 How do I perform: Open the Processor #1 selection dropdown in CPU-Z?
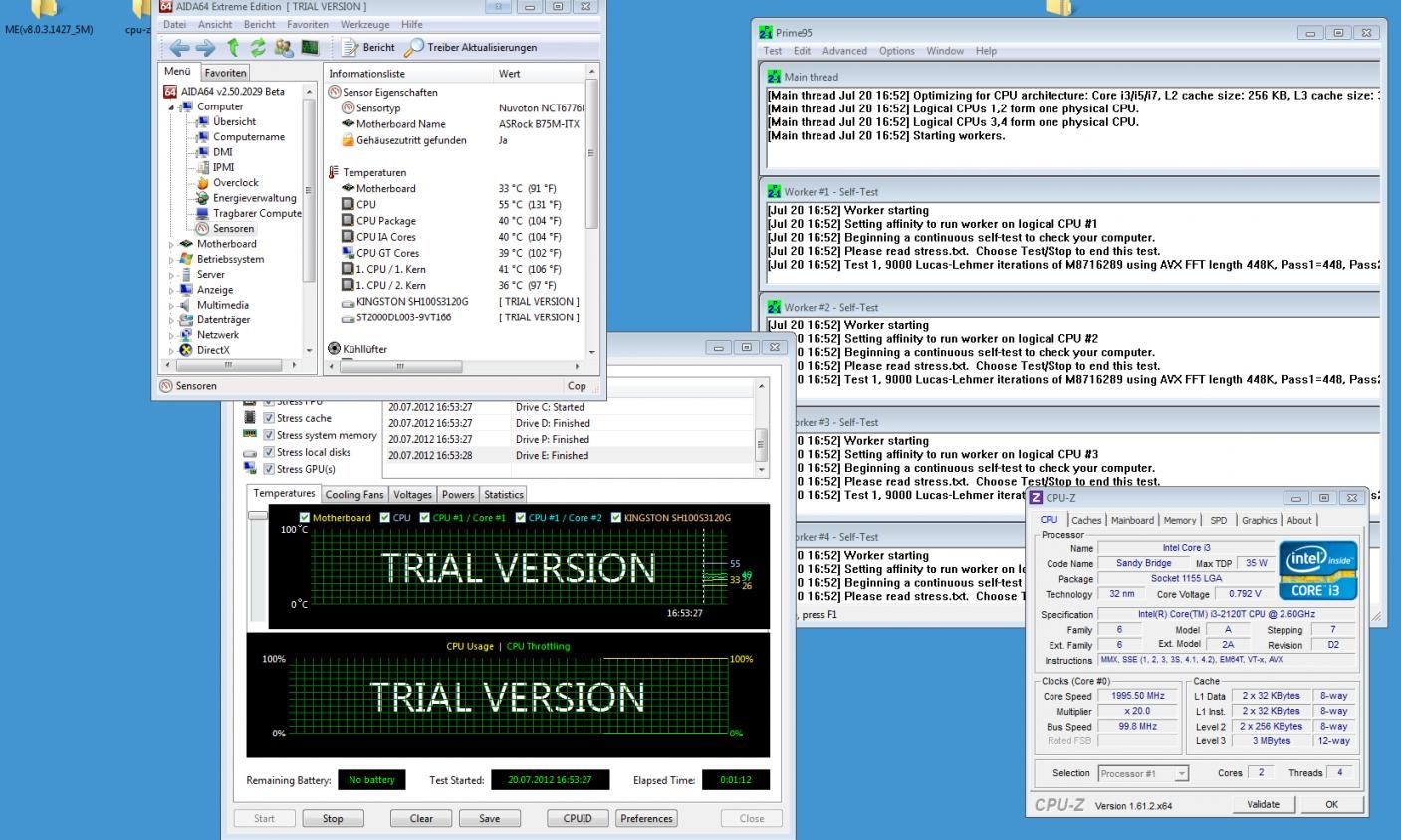(x=1144, y=773)
